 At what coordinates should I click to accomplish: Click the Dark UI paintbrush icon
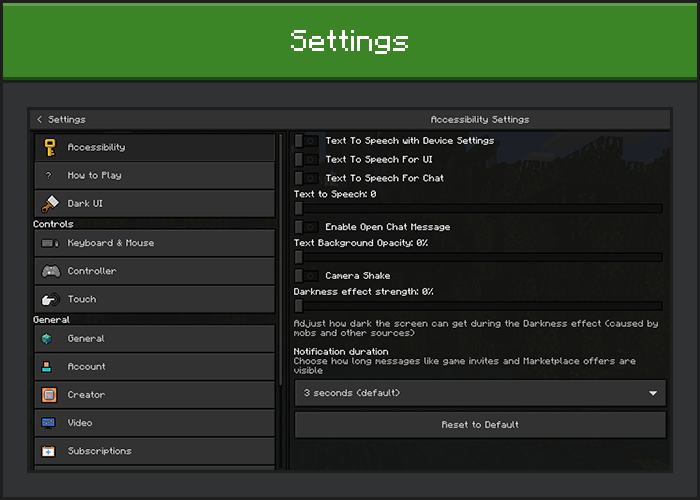point(49,203)
